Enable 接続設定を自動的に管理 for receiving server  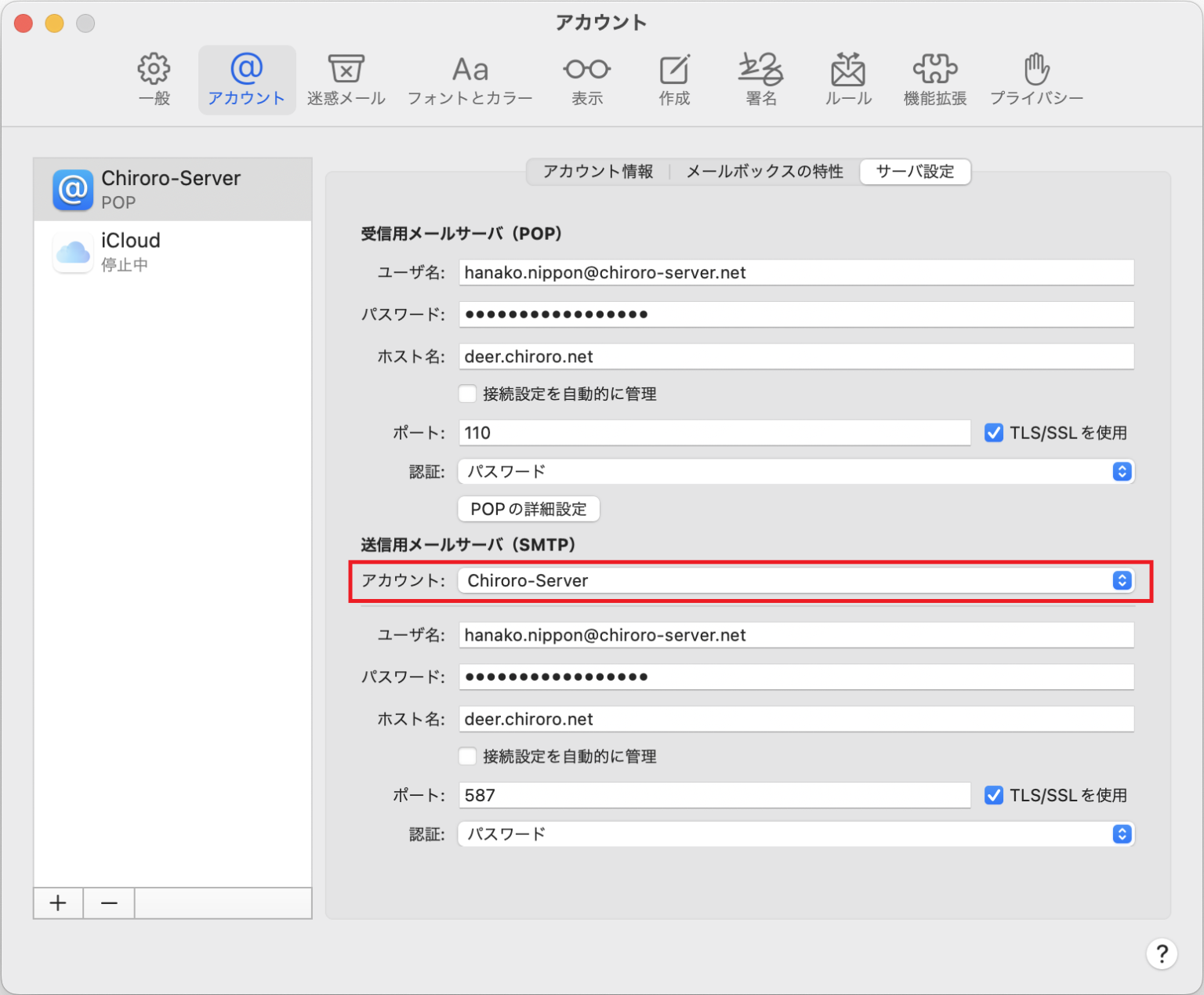467,394
